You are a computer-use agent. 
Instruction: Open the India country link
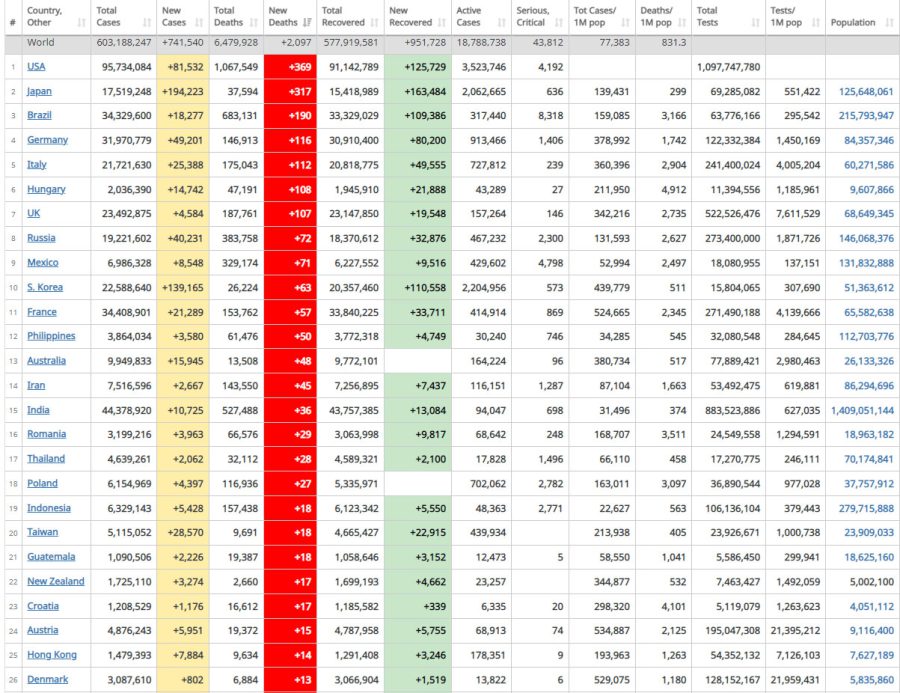38,411
